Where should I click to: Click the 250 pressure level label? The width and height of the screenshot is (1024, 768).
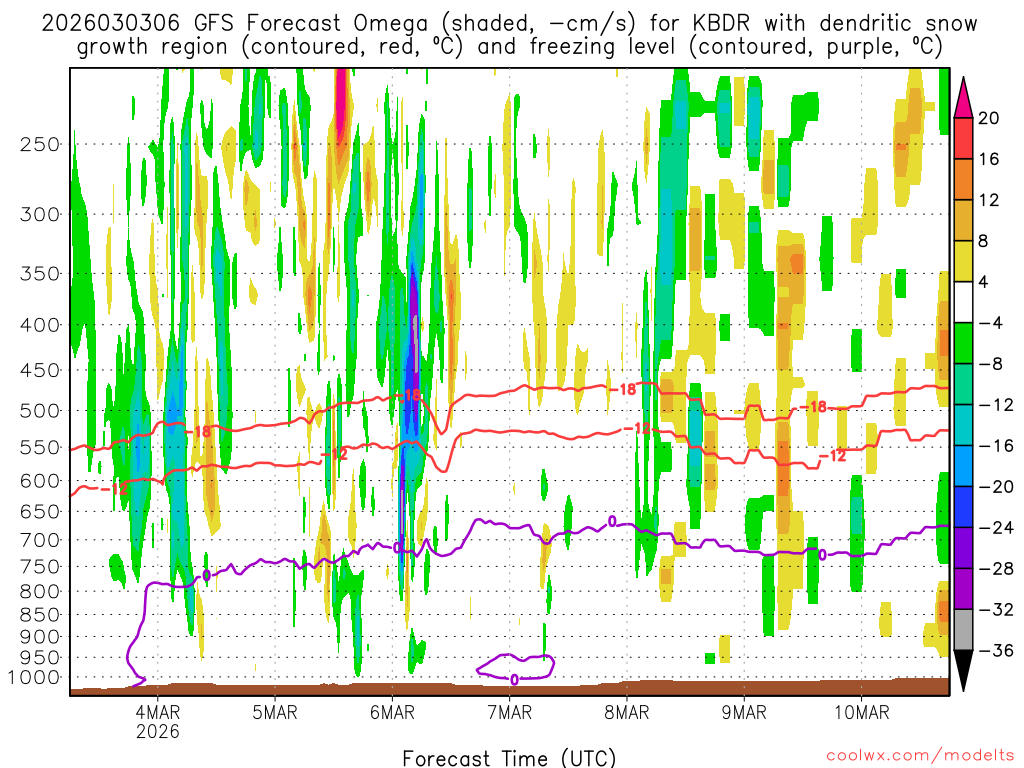click(x=40, y=144)
